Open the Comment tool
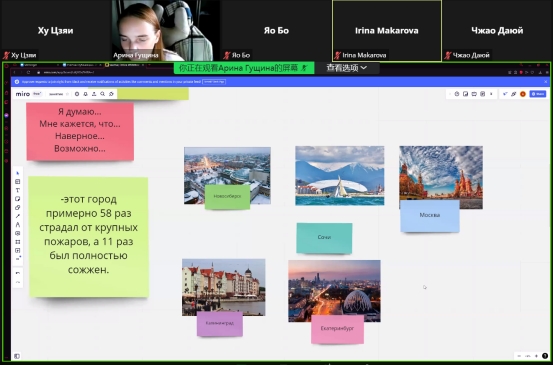The width and height of the screenshot is (553, 365). coord(18,233)
